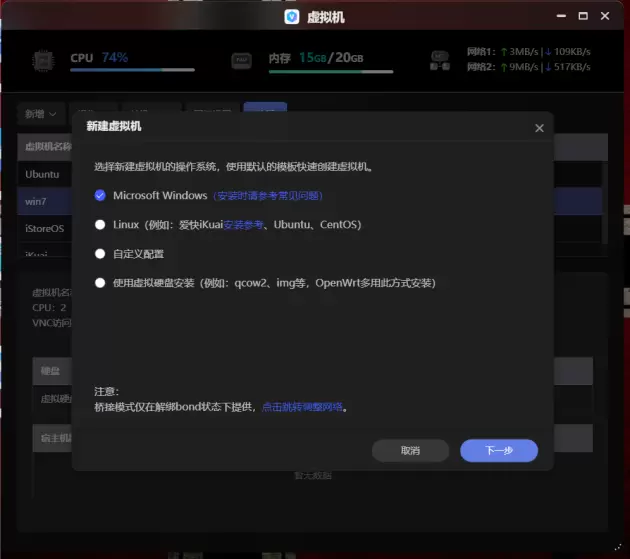The height and width of the screenshot is (559, 630).
Task: Open the iKuai 安装参考 link
Action: pos(243,225)
